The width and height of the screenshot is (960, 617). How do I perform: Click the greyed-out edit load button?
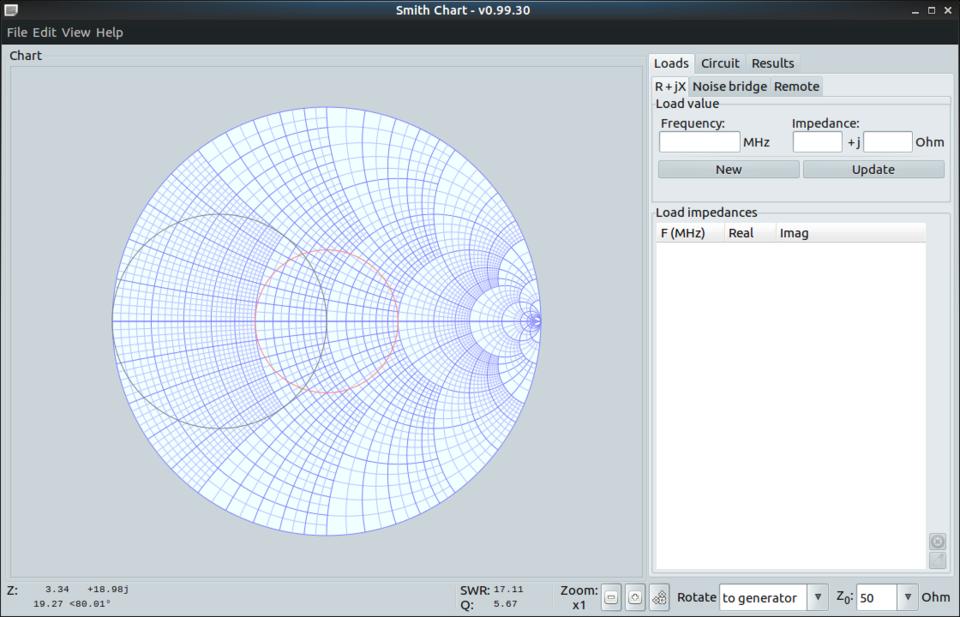pyautogui.click(x=937, y=560)
